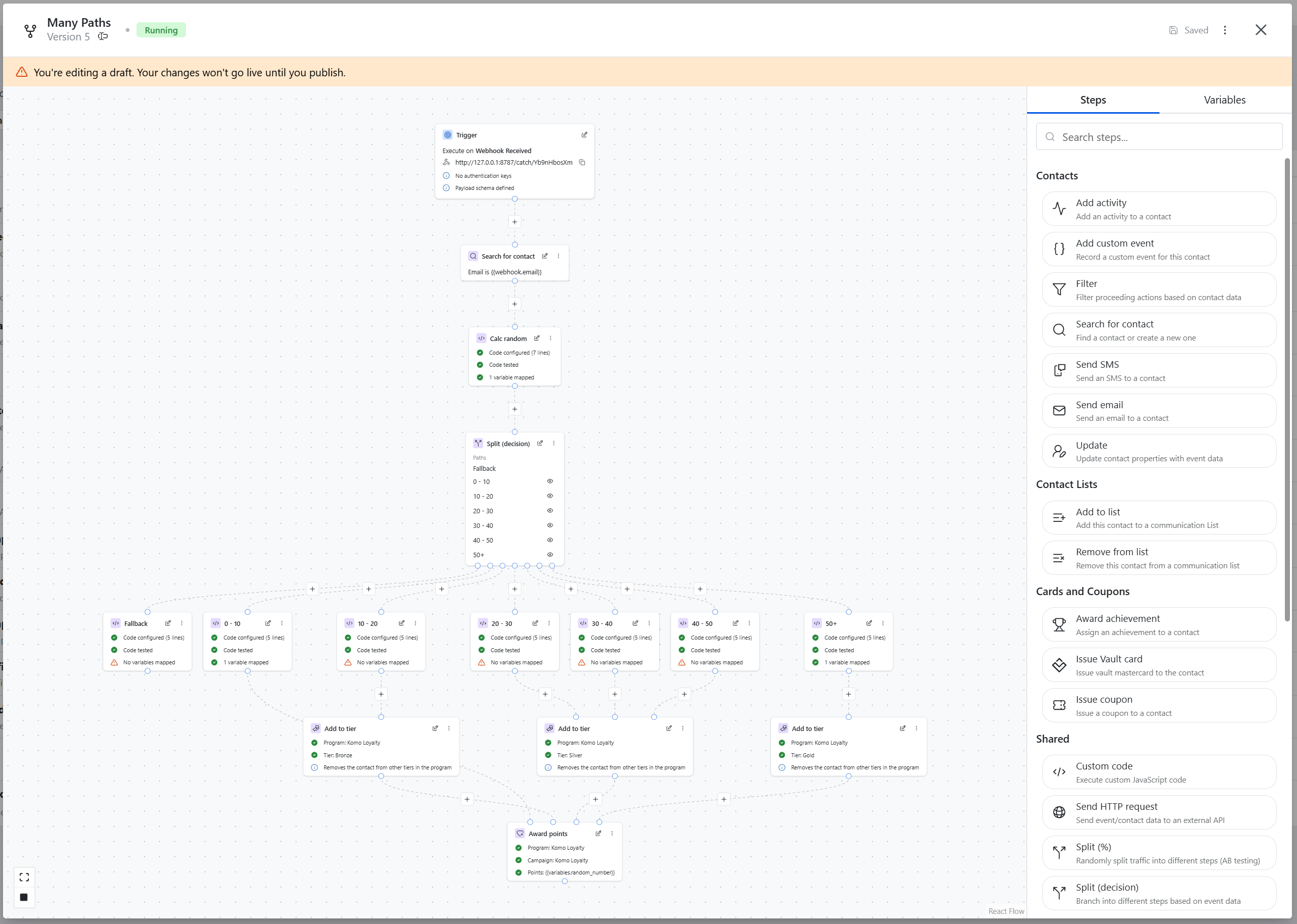Edit the Trigger node
This screenshot has width=1297, height=924.
click(584, 135)
